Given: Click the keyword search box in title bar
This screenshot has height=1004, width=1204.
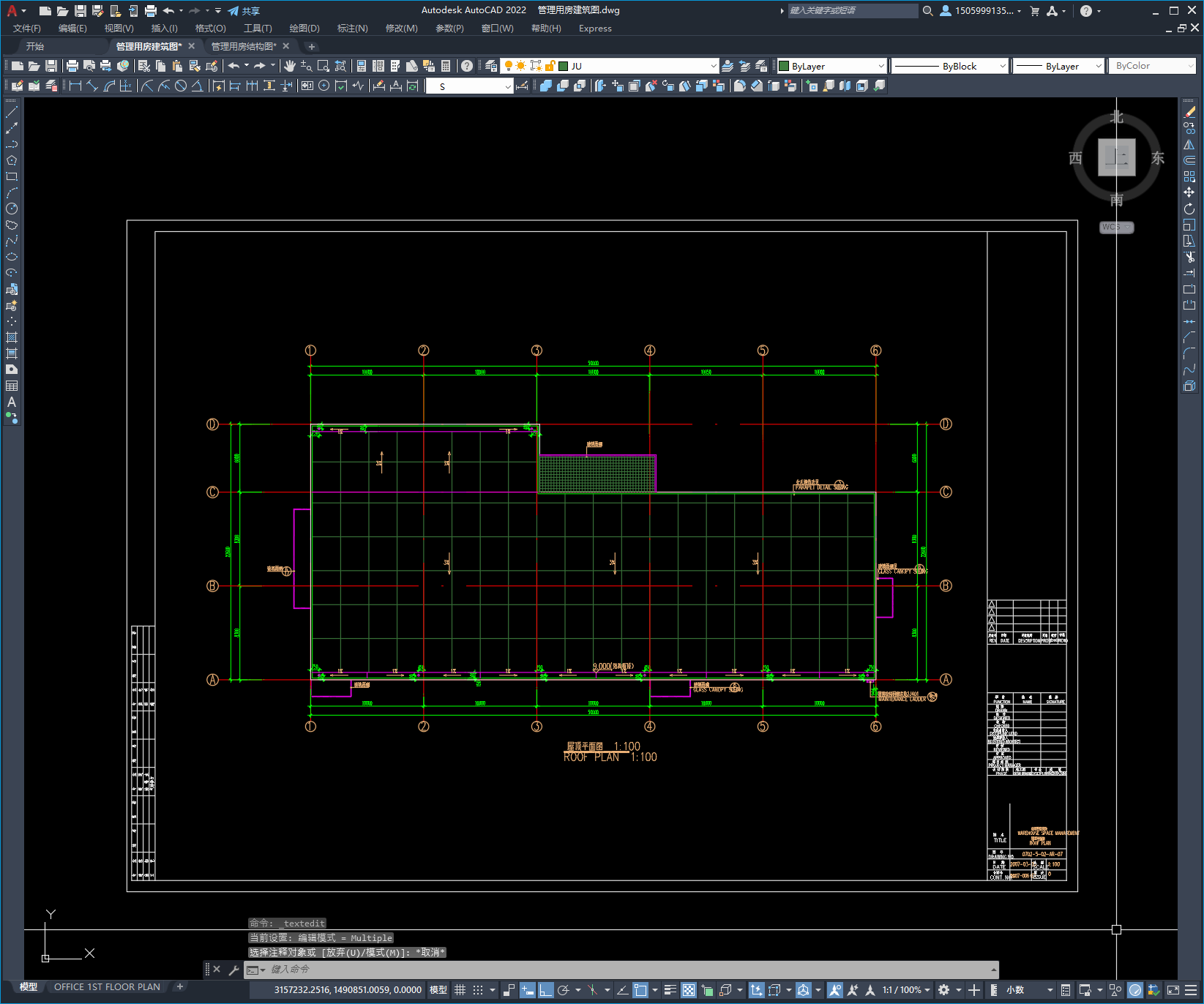Looking at the screenshot, I should pos(852,11).
